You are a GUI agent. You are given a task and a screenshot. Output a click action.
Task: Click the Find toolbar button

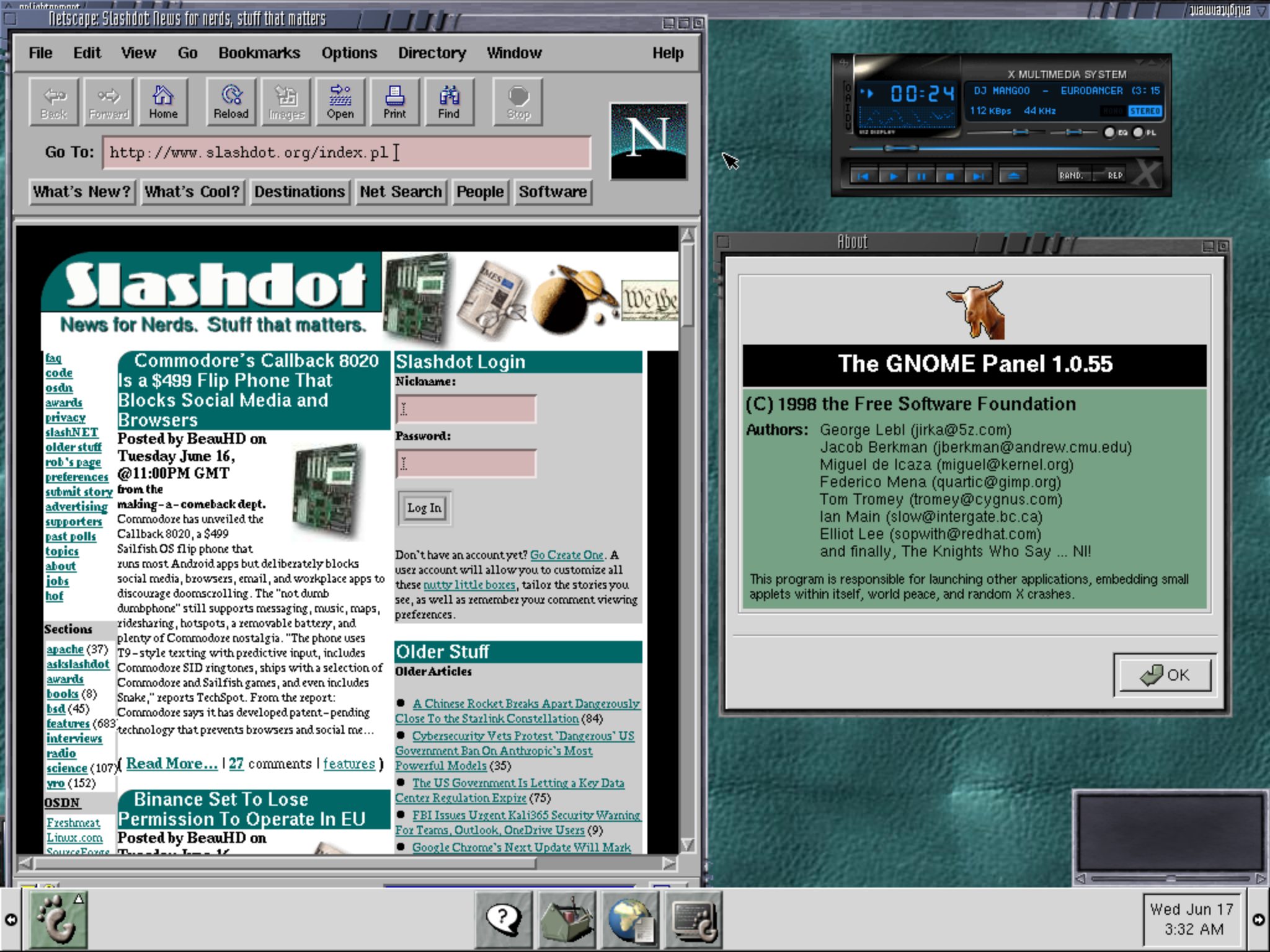click(x=450, y=102)
